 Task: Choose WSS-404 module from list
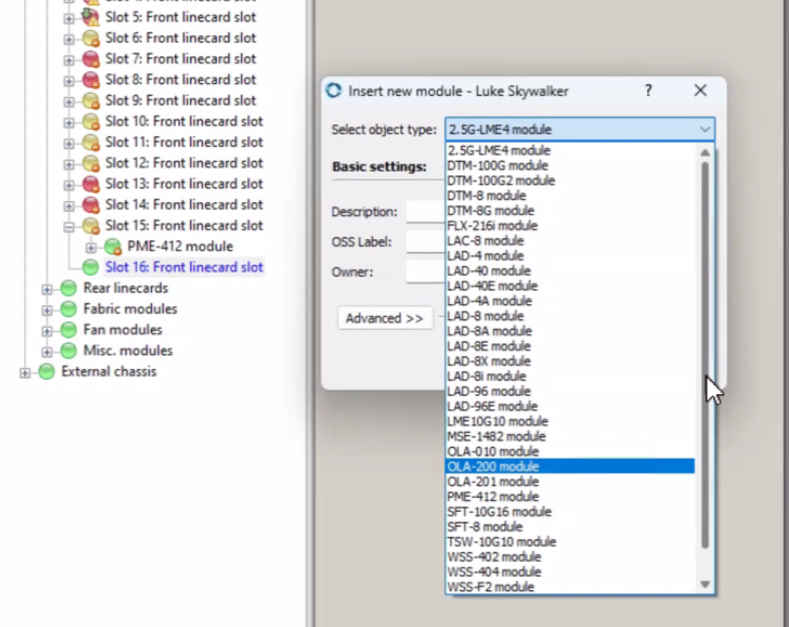pos(571,572)
